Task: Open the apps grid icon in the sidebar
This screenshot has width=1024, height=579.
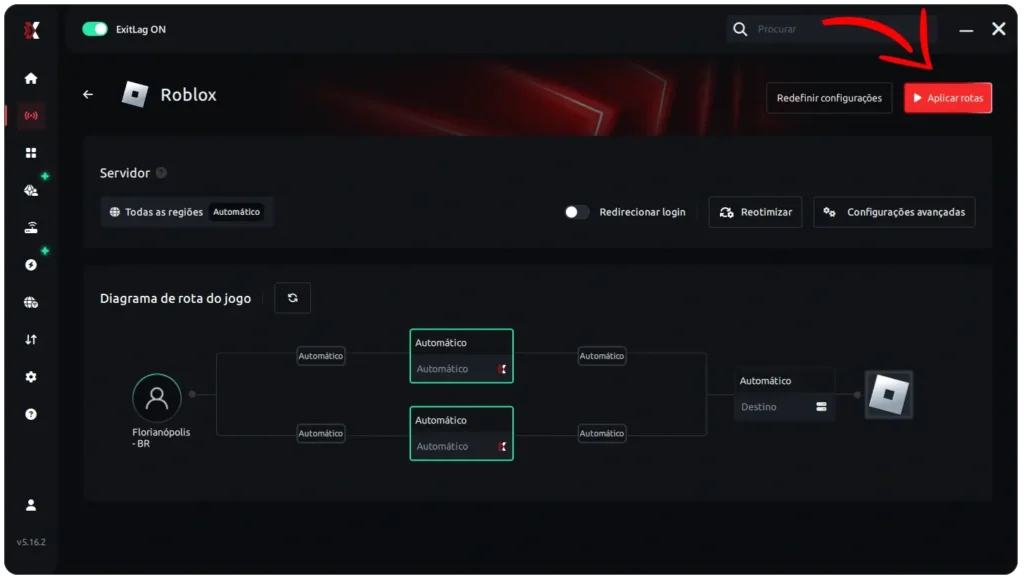Action: (x=31, y=152)
